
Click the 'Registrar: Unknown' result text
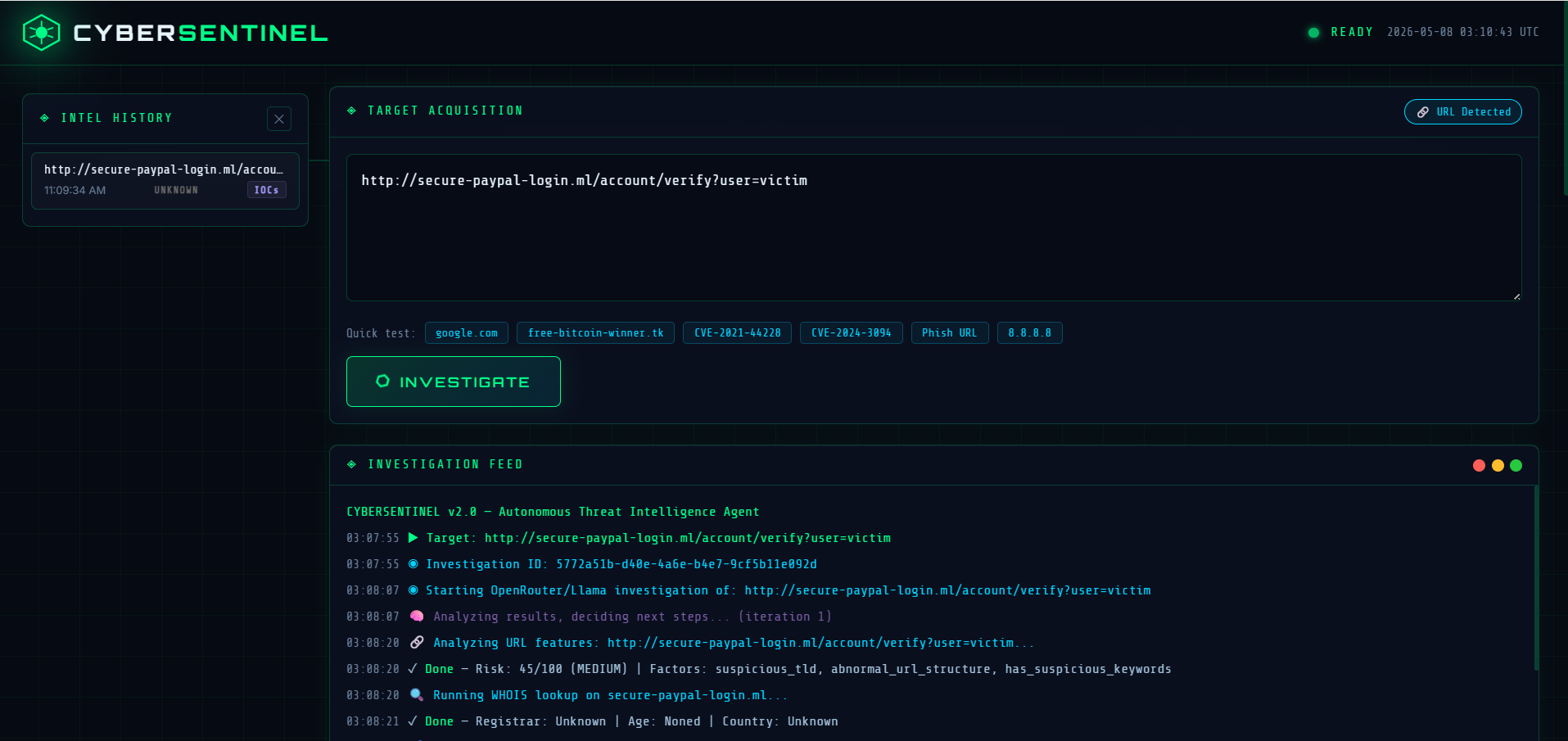540,721
